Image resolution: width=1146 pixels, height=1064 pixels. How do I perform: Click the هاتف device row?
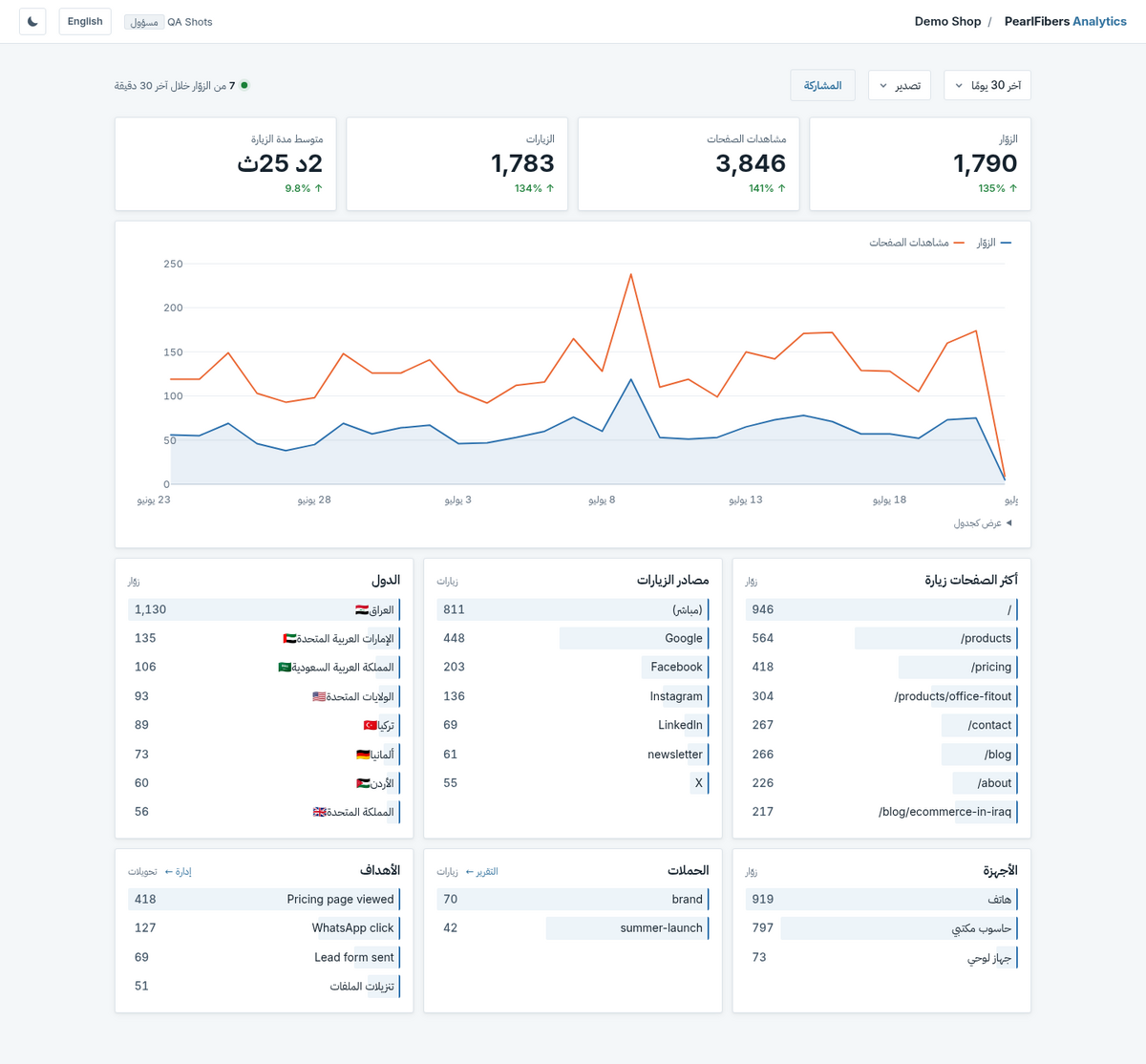(881, 899)
